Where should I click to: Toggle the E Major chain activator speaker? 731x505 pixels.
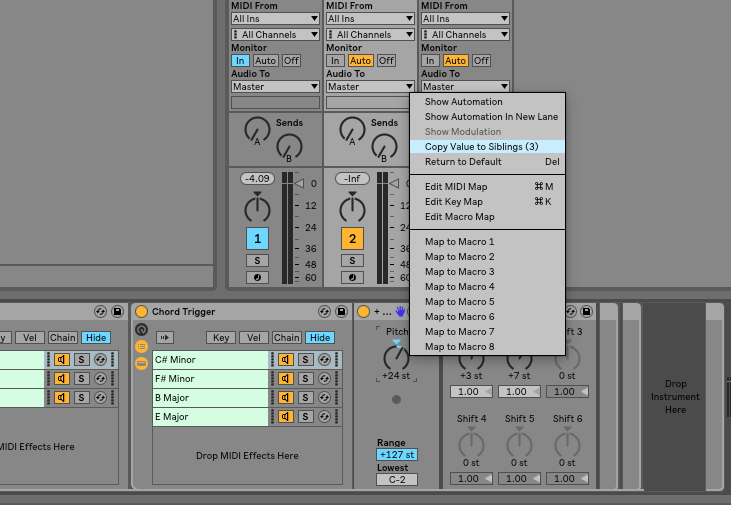click(x=286, y=417)
